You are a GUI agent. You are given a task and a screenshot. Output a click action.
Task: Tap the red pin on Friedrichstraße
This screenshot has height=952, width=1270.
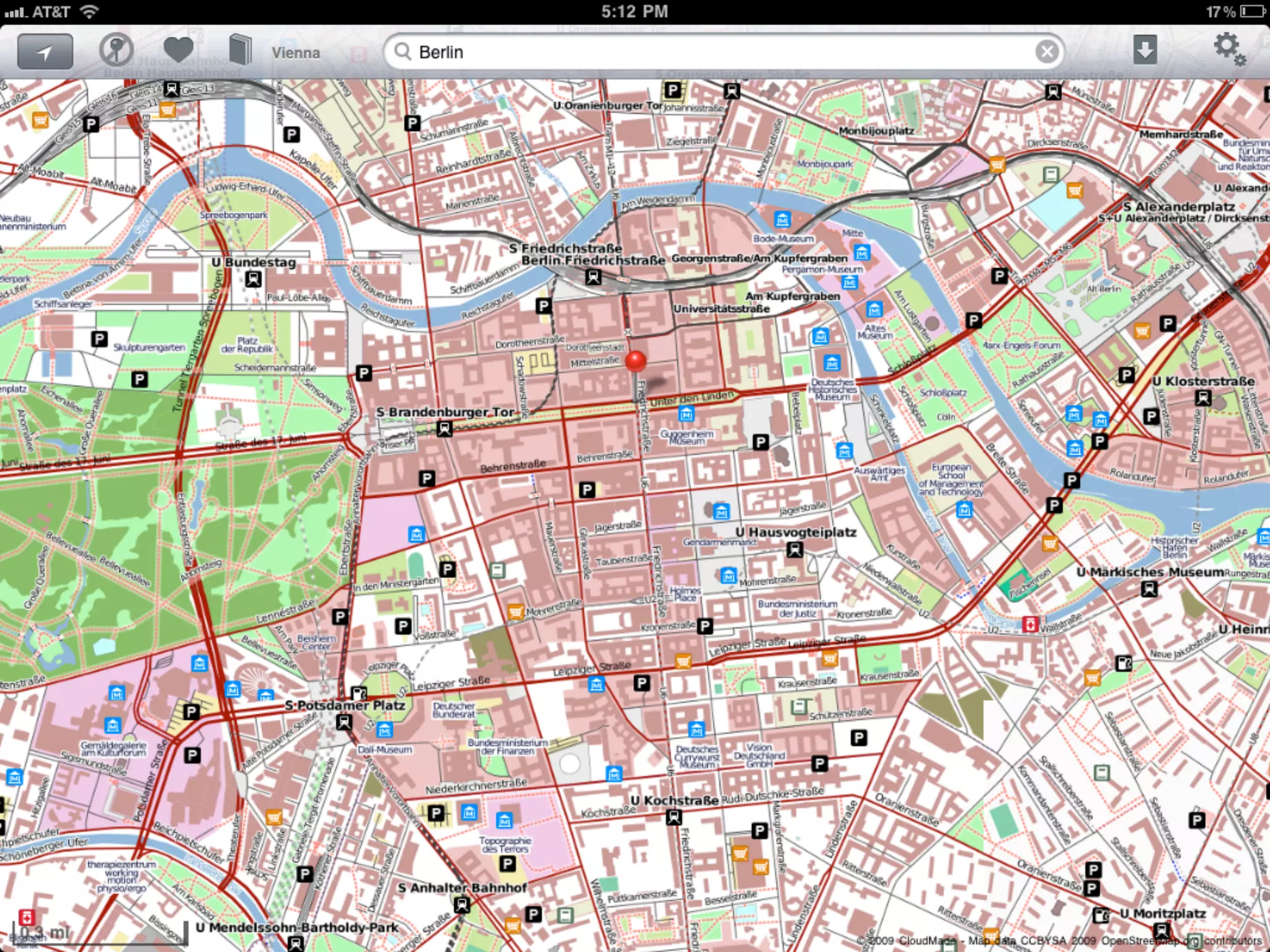636,360
